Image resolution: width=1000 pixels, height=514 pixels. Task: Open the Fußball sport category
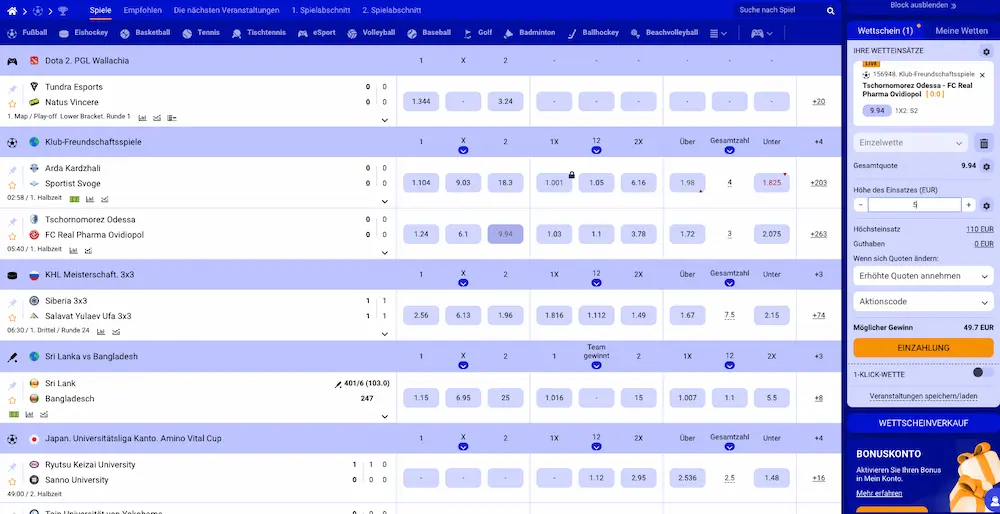(27, 33)
